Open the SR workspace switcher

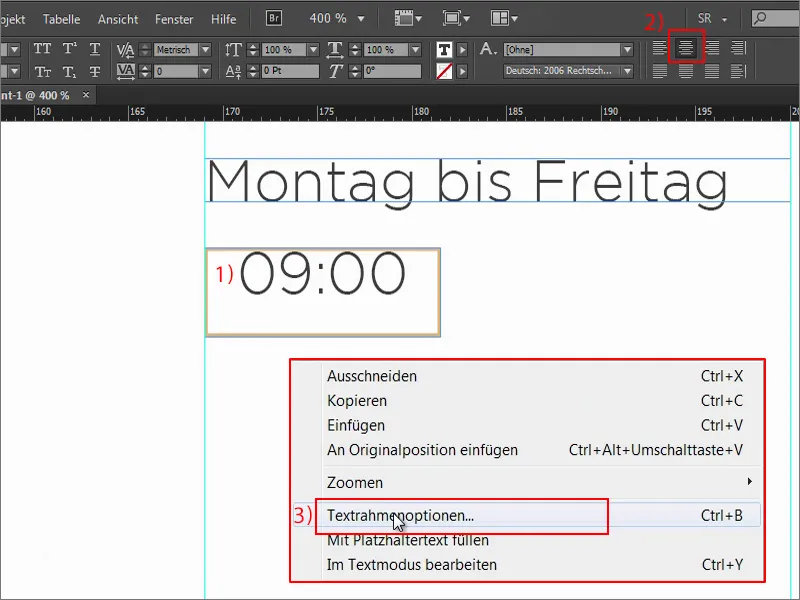712,19
